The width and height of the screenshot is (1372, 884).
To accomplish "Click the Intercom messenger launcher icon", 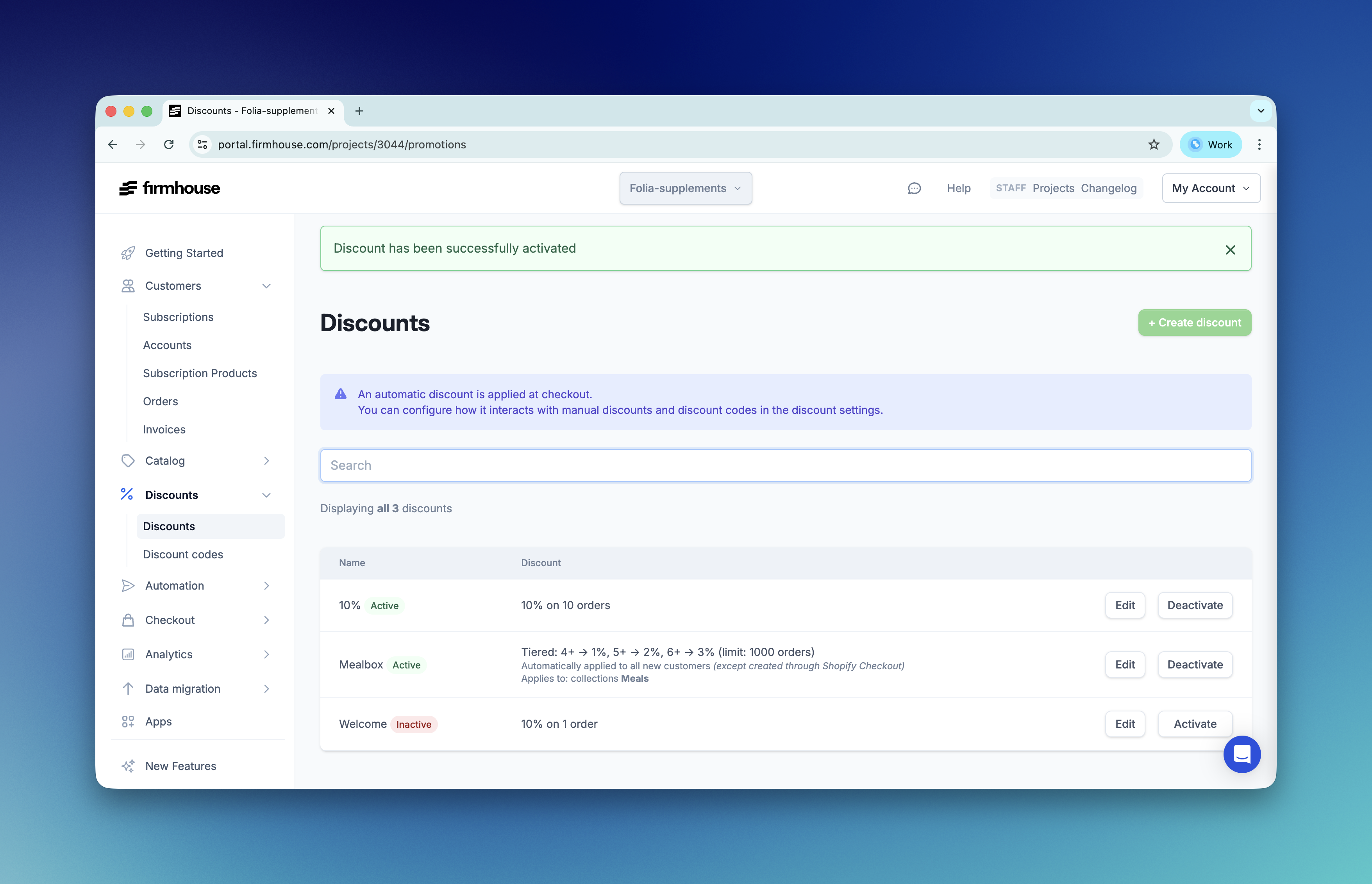I will [x=1242, y=754].
